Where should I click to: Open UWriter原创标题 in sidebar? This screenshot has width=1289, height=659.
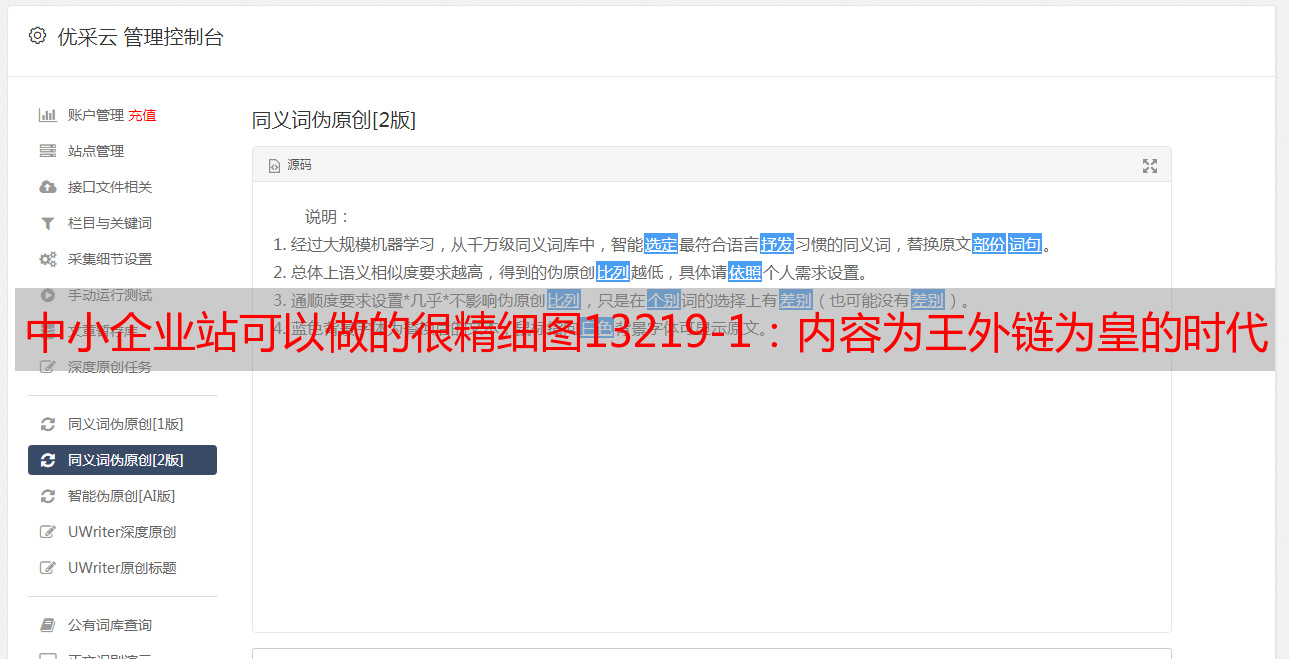[122, 568]
